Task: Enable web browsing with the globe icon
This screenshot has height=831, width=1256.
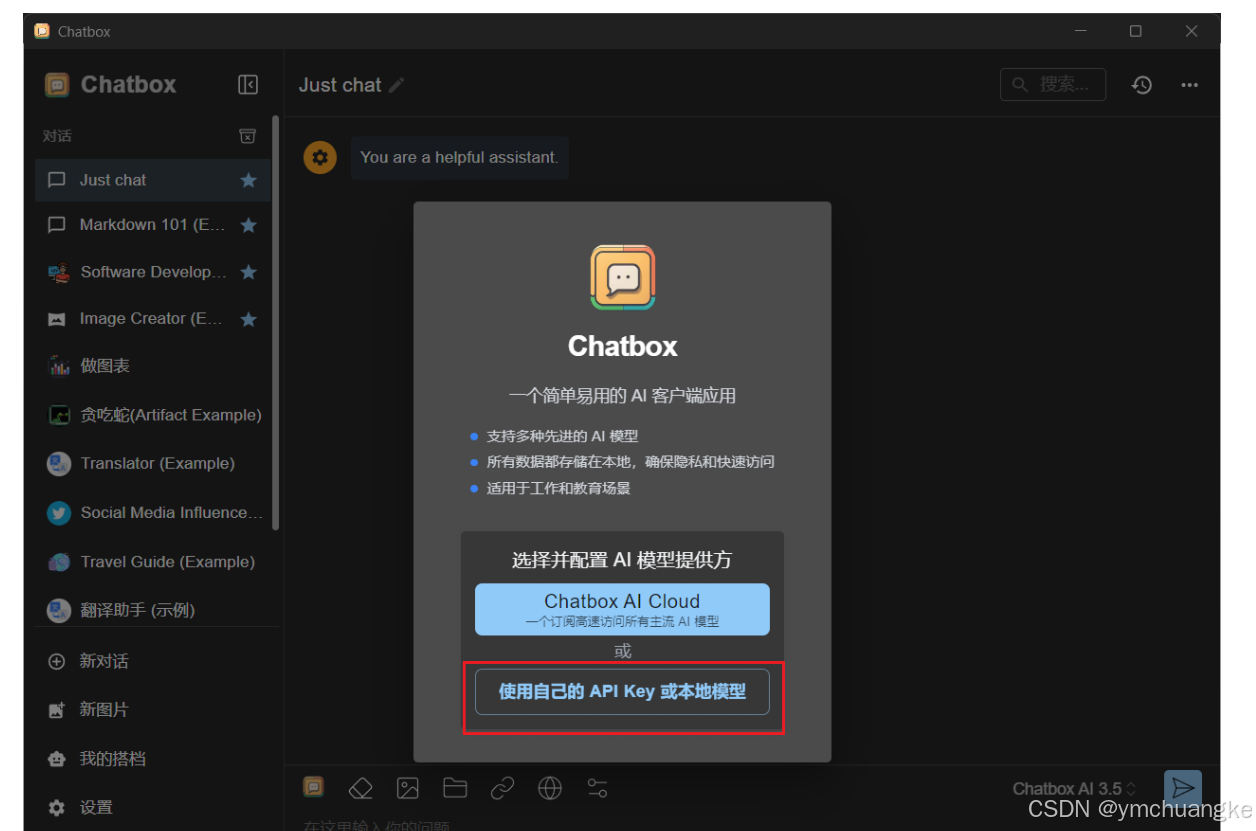Action: point(549,788)
